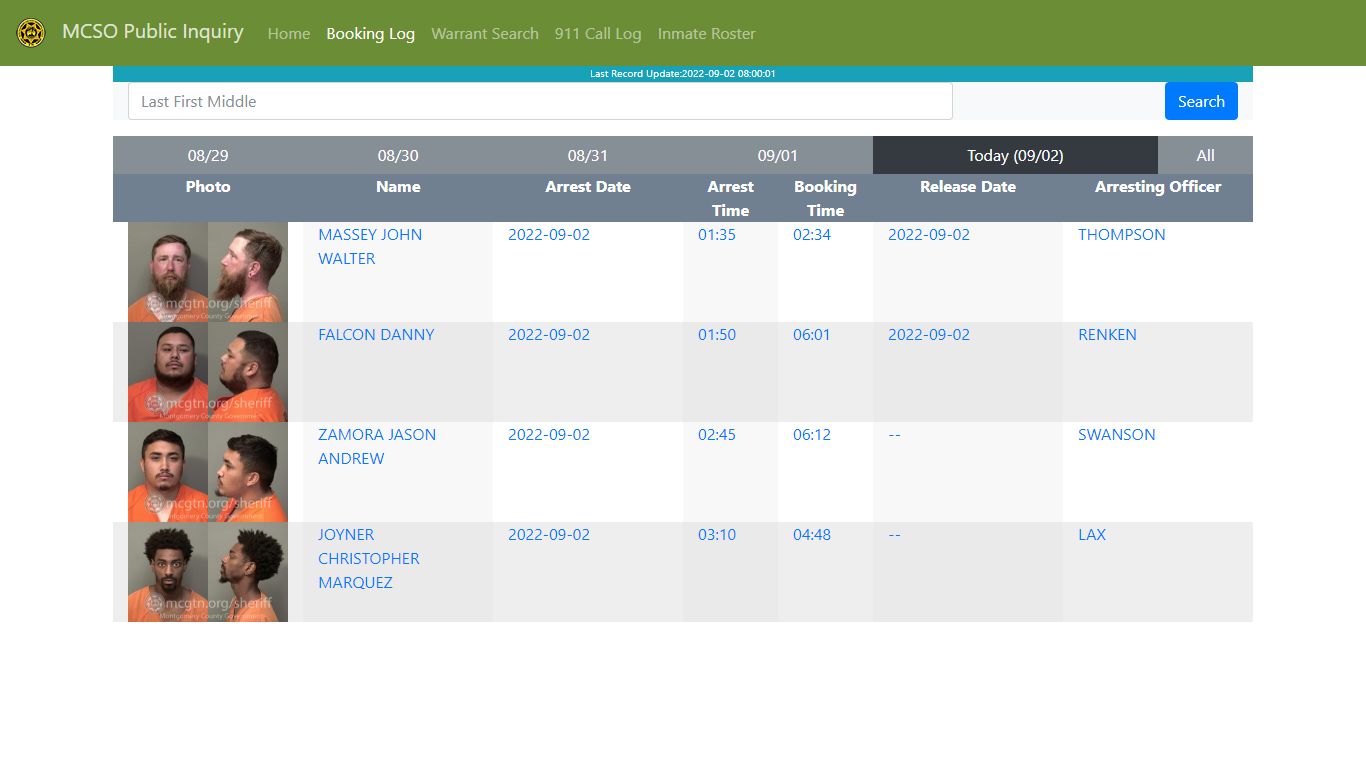Click the Arrest Date column header
This screenshot has width=1366, height=768.
point(588,186)
